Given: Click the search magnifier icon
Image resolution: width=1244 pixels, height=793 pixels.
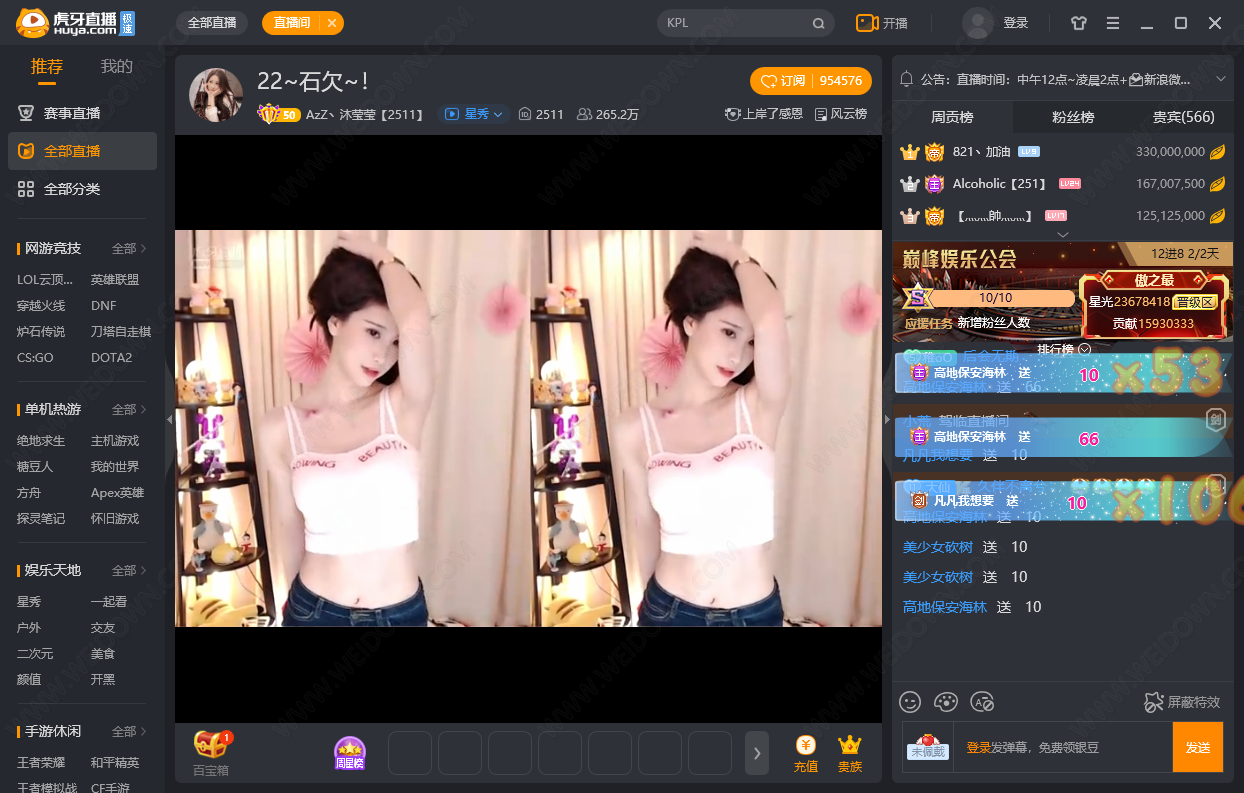Looking at the screenshot, I should coord(818,23).
